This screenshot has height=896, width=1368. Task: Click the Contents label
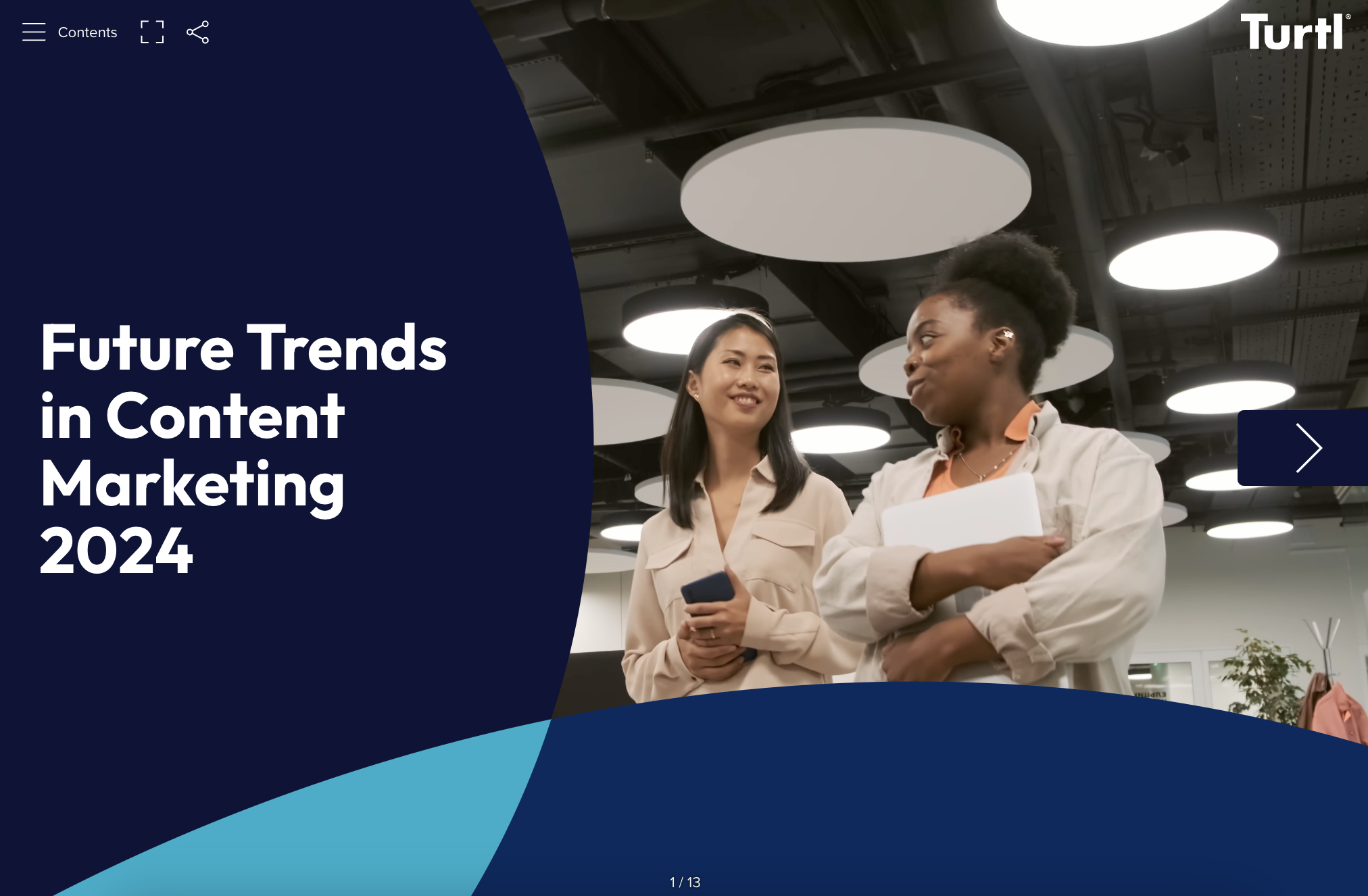[87, 32]
